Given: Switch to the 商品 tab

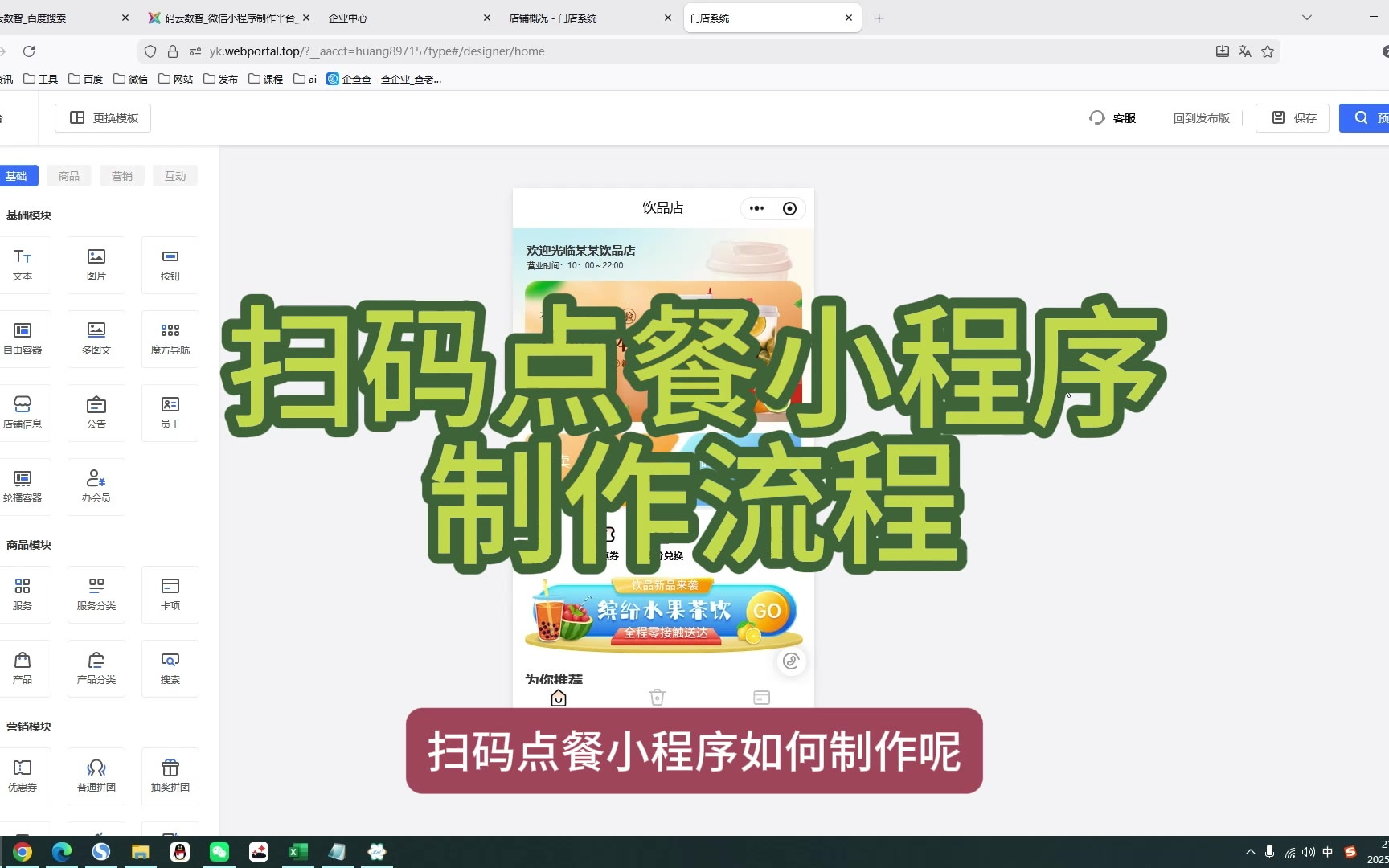Looking at the screenshot, I should coord(69,176).
